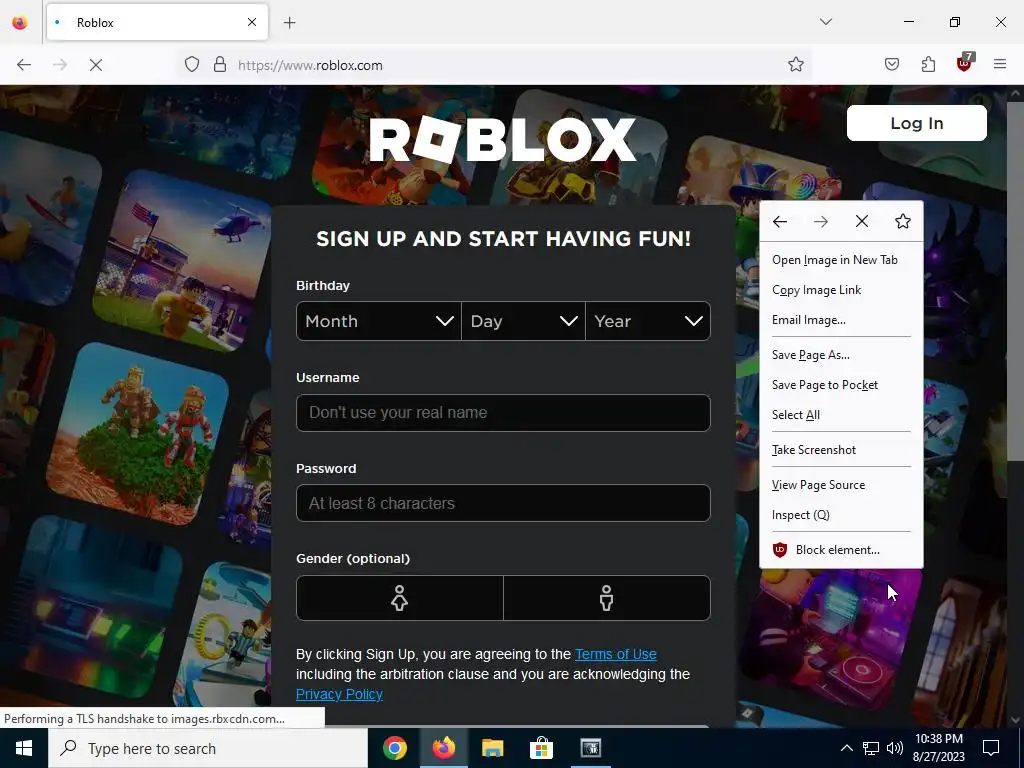Focus the Password input field
1024x768 pixels.
503,504
